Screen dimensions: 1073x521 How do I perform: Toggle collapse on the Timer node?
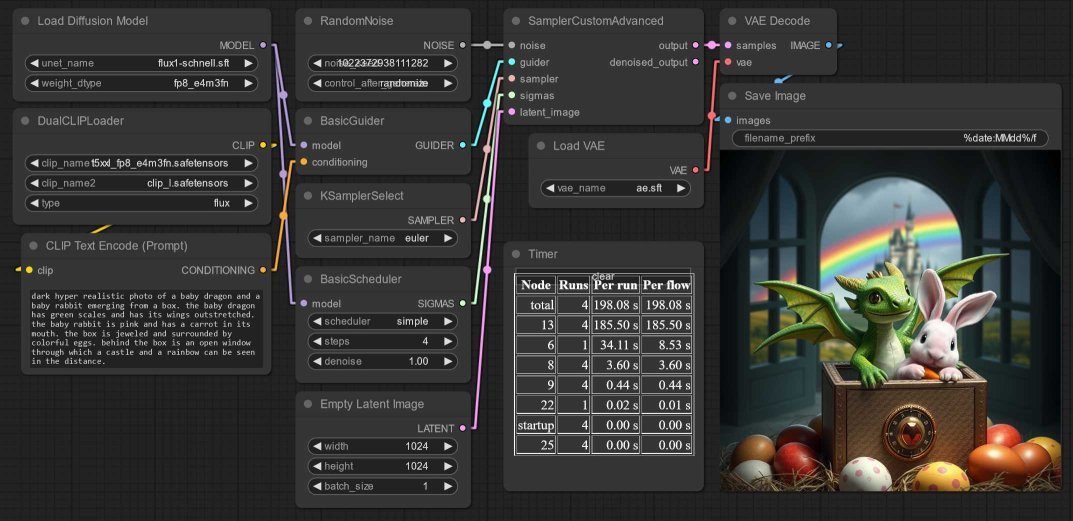point(514,254)
